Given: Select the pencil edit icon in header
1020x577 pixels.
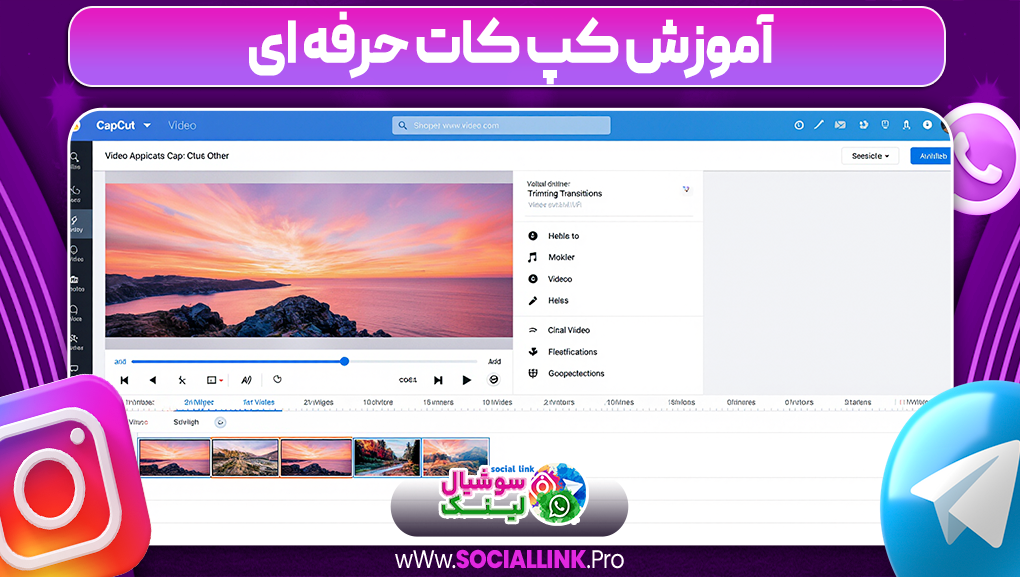Looking at the screenshot, I should [819, 125].
